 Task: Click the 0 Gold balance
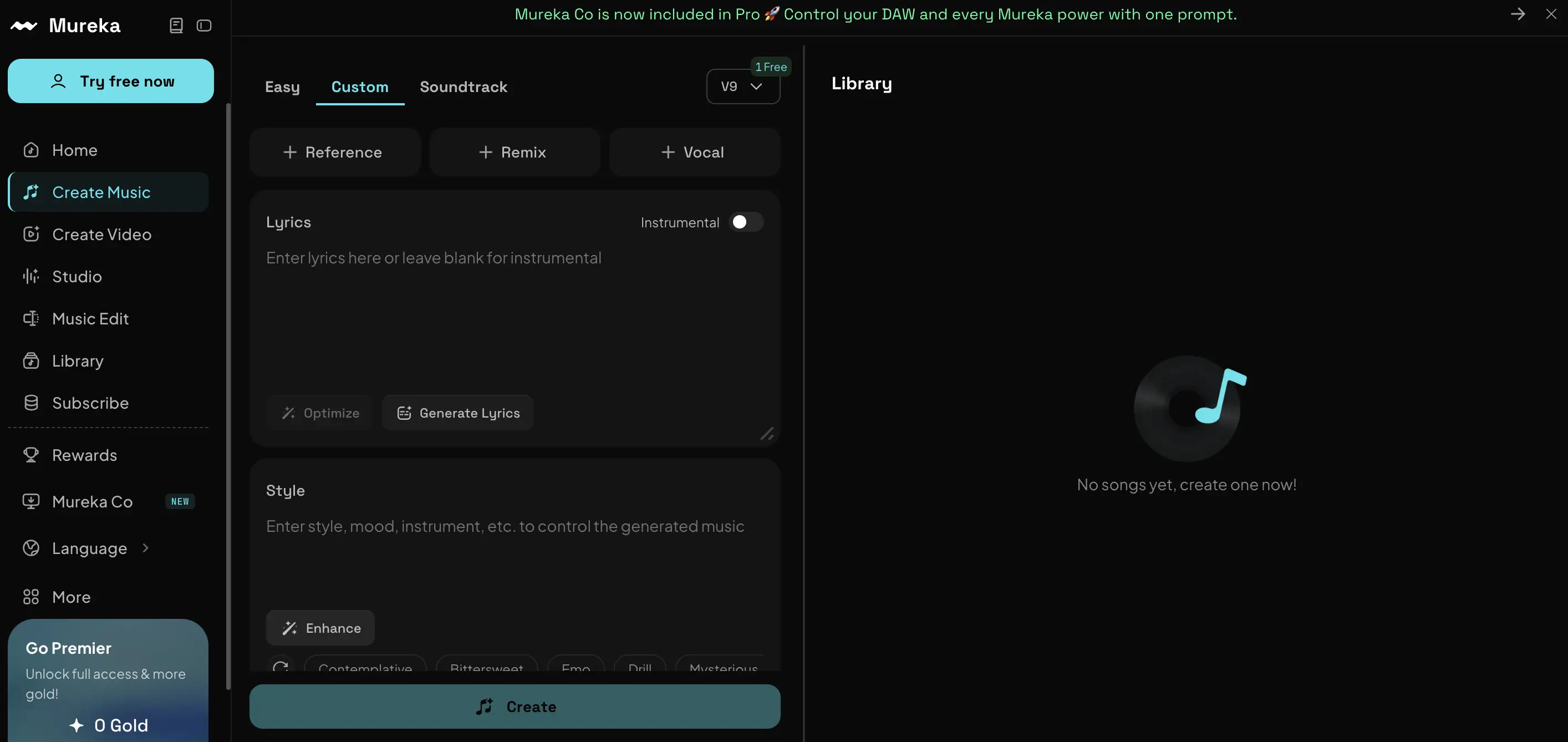coord(108,725)
